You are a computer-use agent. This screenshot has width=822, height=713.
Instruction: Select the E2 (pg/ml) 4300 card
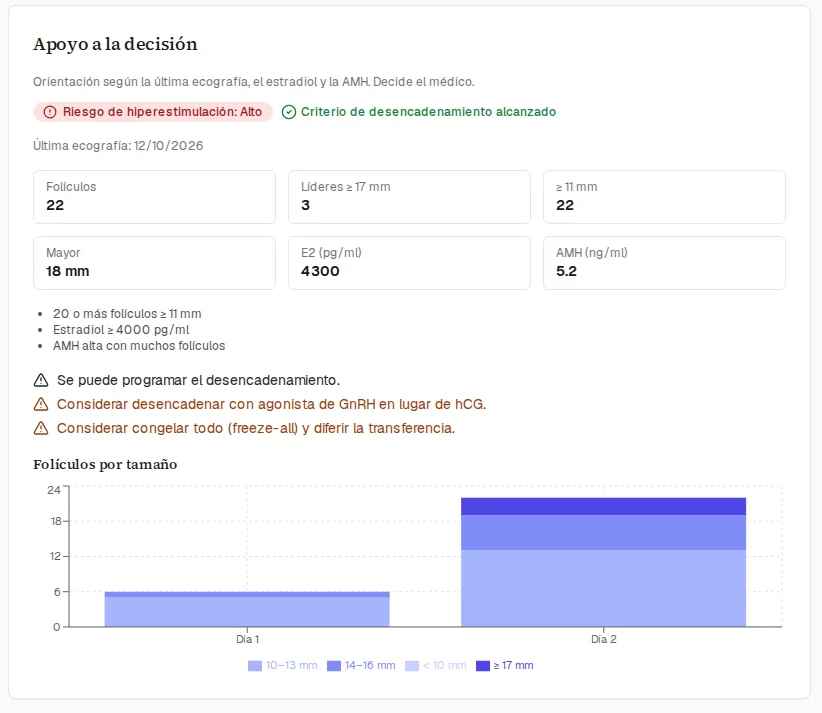(409, 263)
